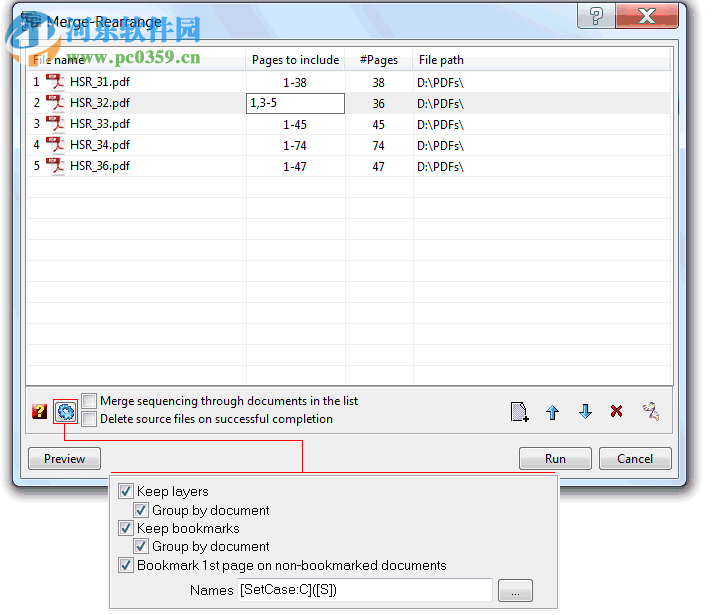Click the Names input field
This screenshot has height=615, width=718.
click(x=365, y=590)
